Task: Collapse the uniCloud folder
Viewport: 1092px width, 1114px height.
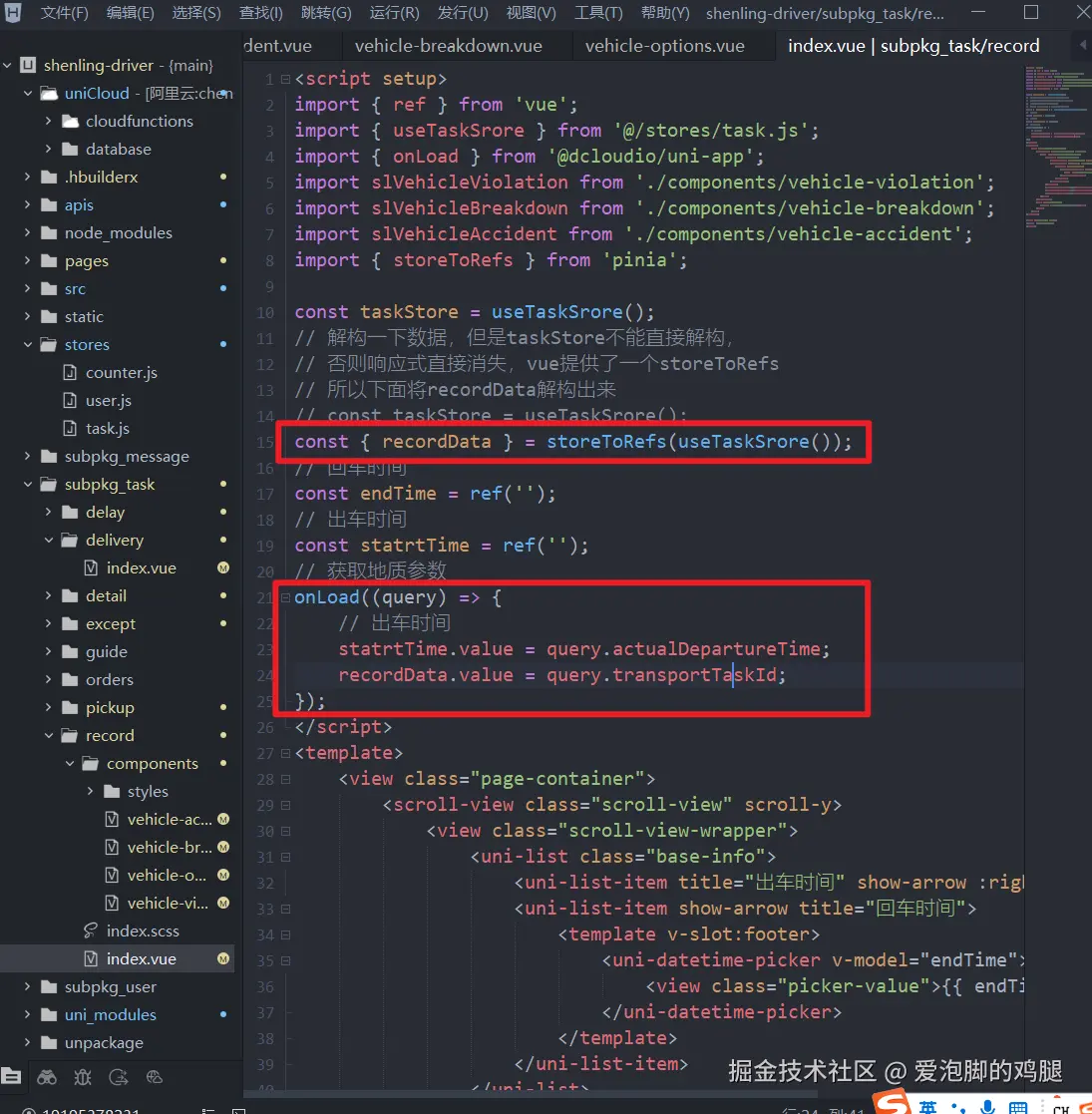Action: 28,93
